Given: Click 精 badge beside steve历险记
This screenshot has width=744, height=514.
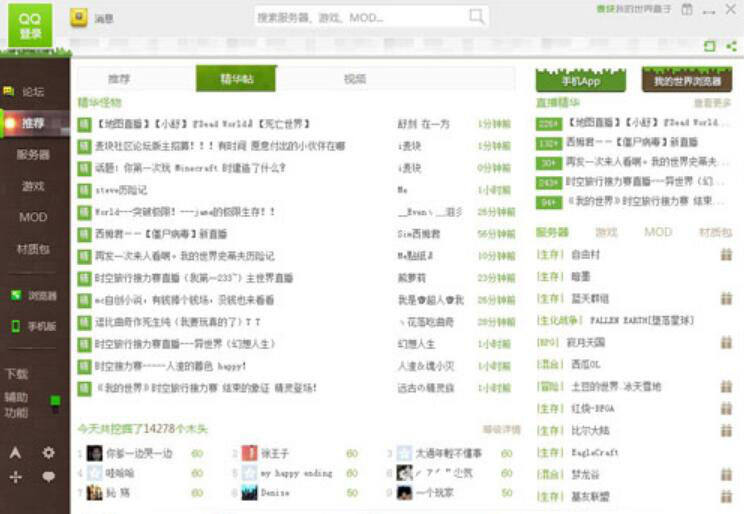Looking at the screenshot, I should [x=84, y=190].
